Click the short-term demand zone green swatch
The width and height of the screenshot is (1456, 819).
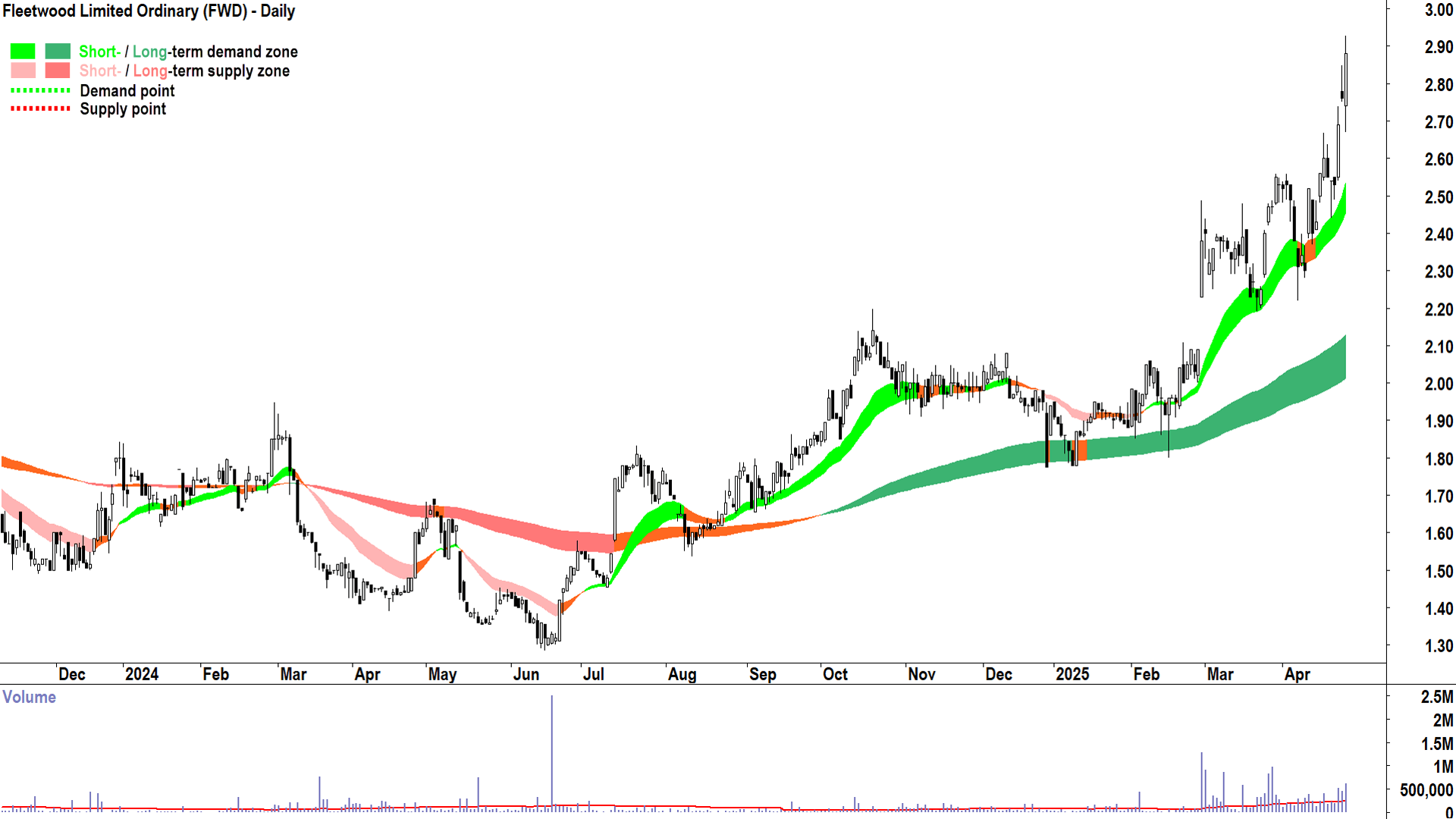click(23, 52)
